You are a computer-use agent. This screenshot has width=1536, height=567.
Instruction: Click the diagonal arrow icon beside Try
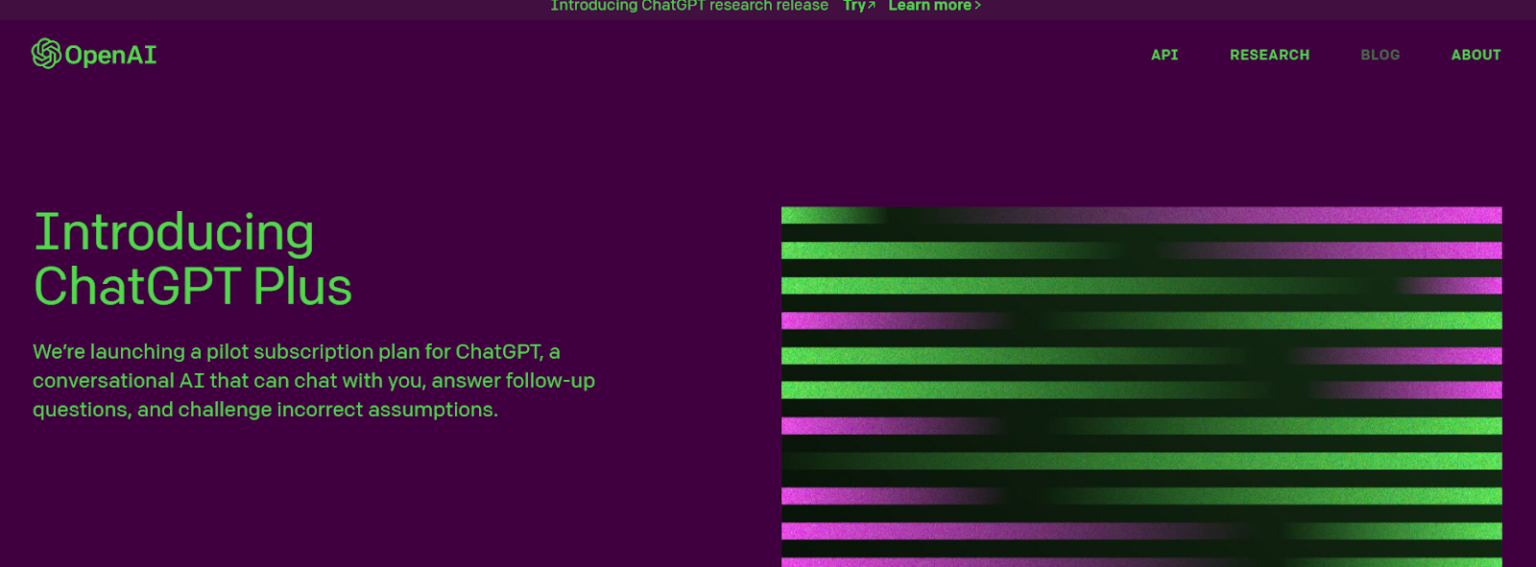pyautogui.click(x=871, y=6)
